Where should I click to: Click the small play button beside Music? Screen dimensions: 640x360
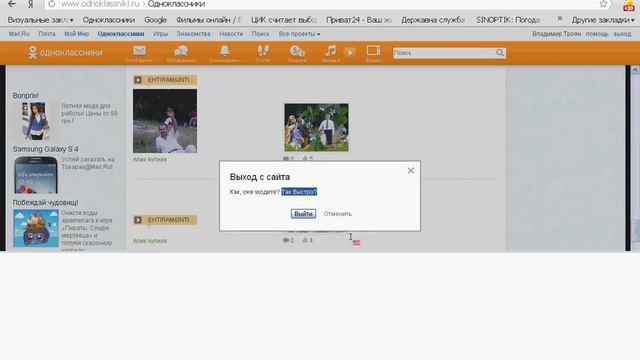tap(350, 52)
